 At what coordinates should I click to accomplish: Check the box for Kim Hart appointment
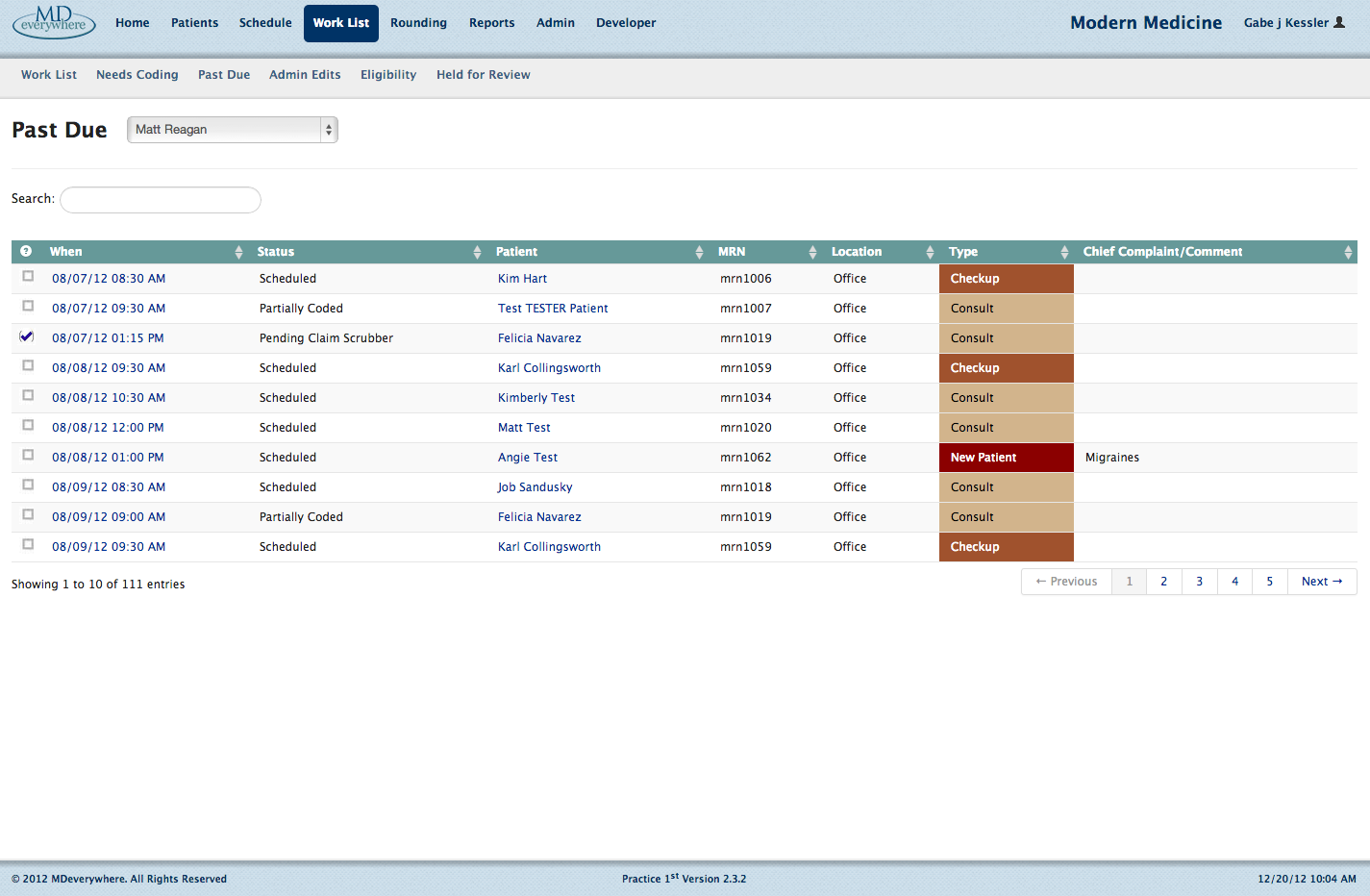coord(28,276)
